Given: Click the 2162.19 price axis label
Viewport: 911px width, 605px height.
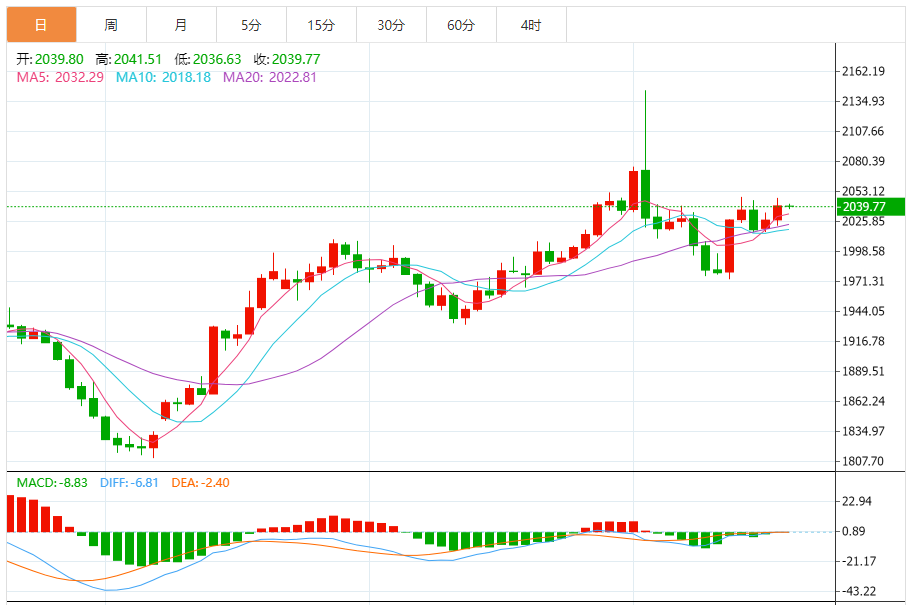Looking at the screenshot, I should point(863,71).
